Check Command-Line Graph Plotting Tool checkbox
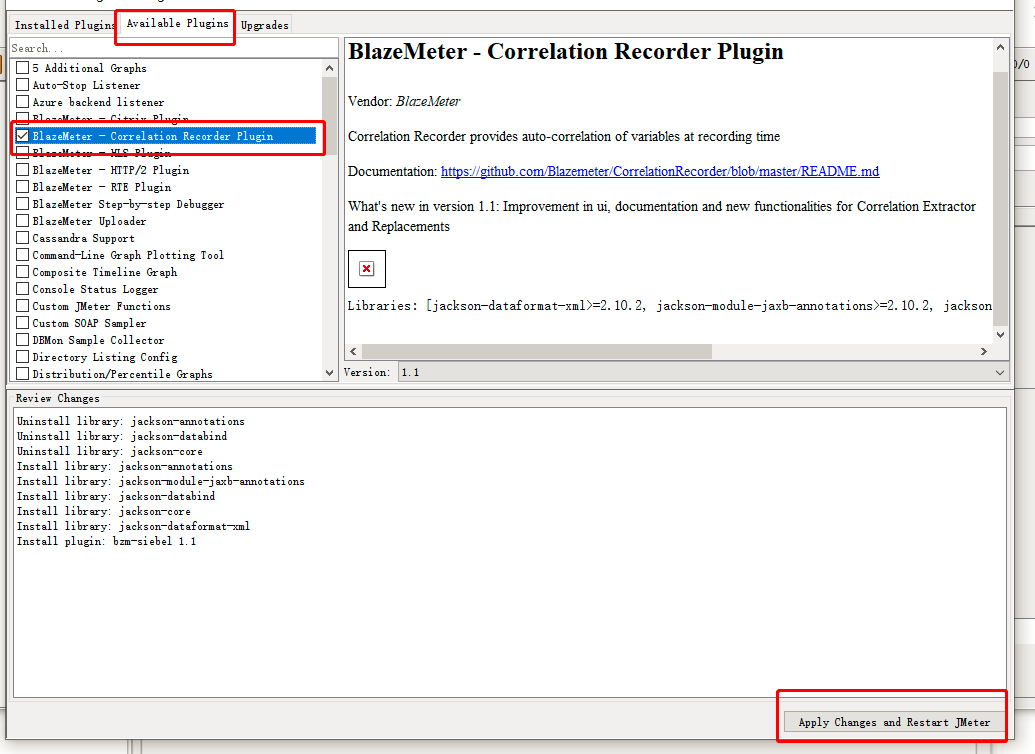Viewport: 1035px width, 754px height. (22, 256)
